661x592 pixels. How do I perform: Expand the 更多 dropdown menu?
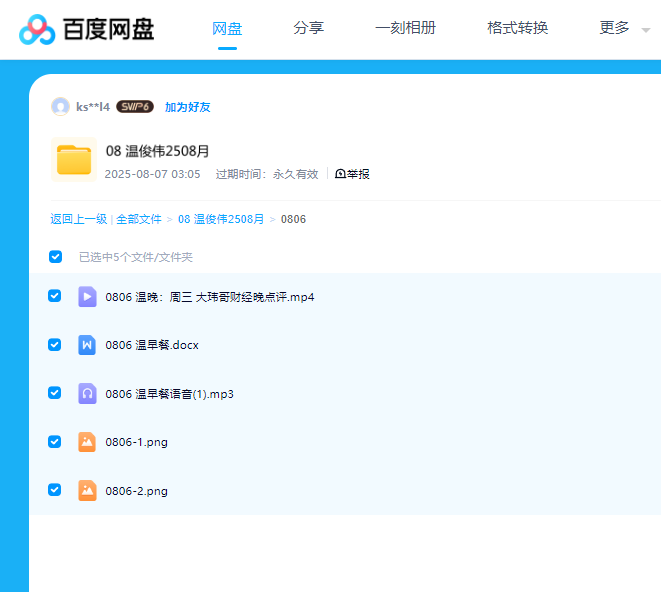click(623, 29)
